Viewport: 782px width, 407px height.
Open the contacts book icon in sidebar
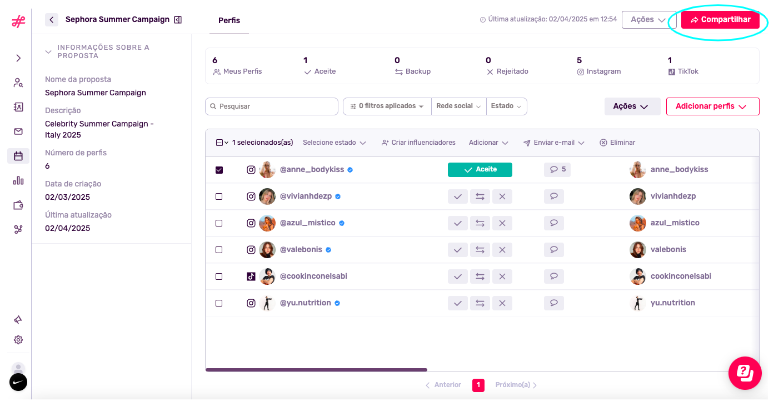pyautogui.click(x=18, y=107)
